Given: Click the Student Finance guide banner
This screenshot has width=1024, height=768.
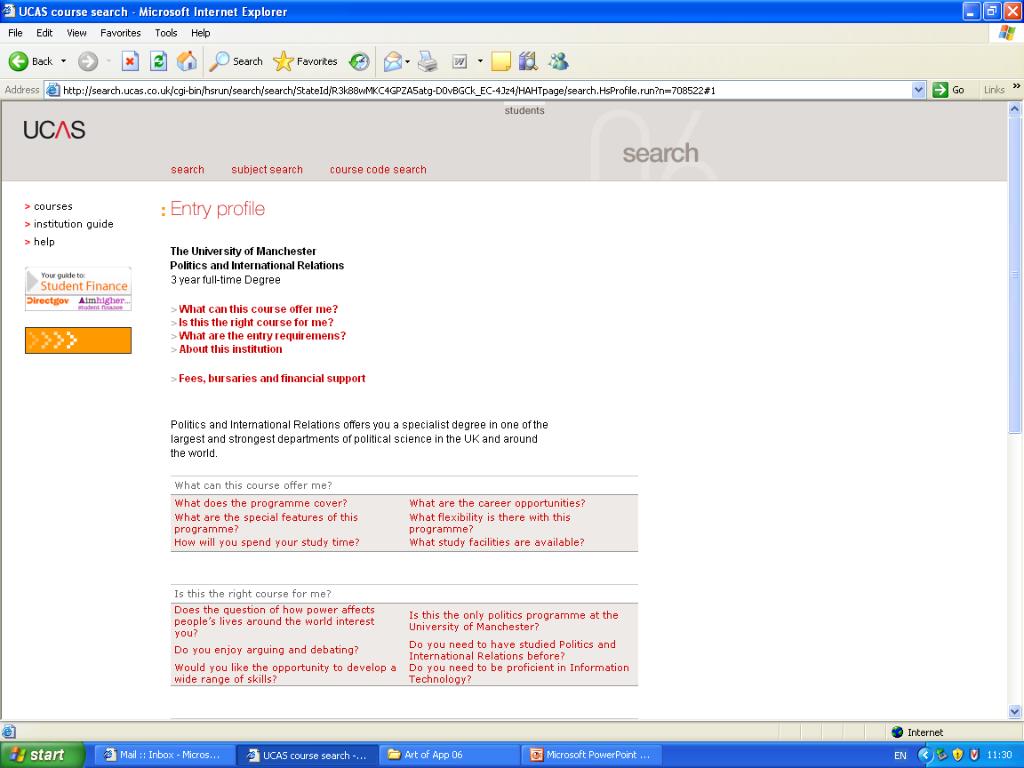Looking at the screenshot, I should pyautogui.click(x=78, y=289).
